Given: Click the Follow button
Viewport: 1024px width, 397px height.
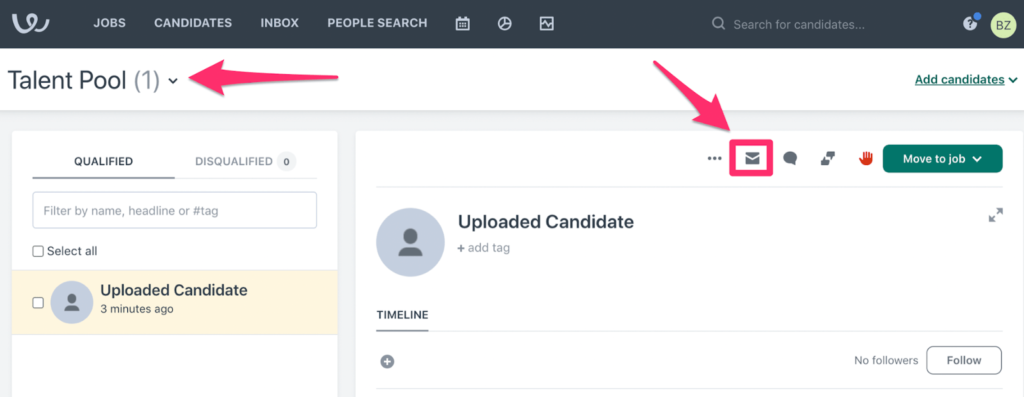Looking at the screenshot, I should pos(964,360).
